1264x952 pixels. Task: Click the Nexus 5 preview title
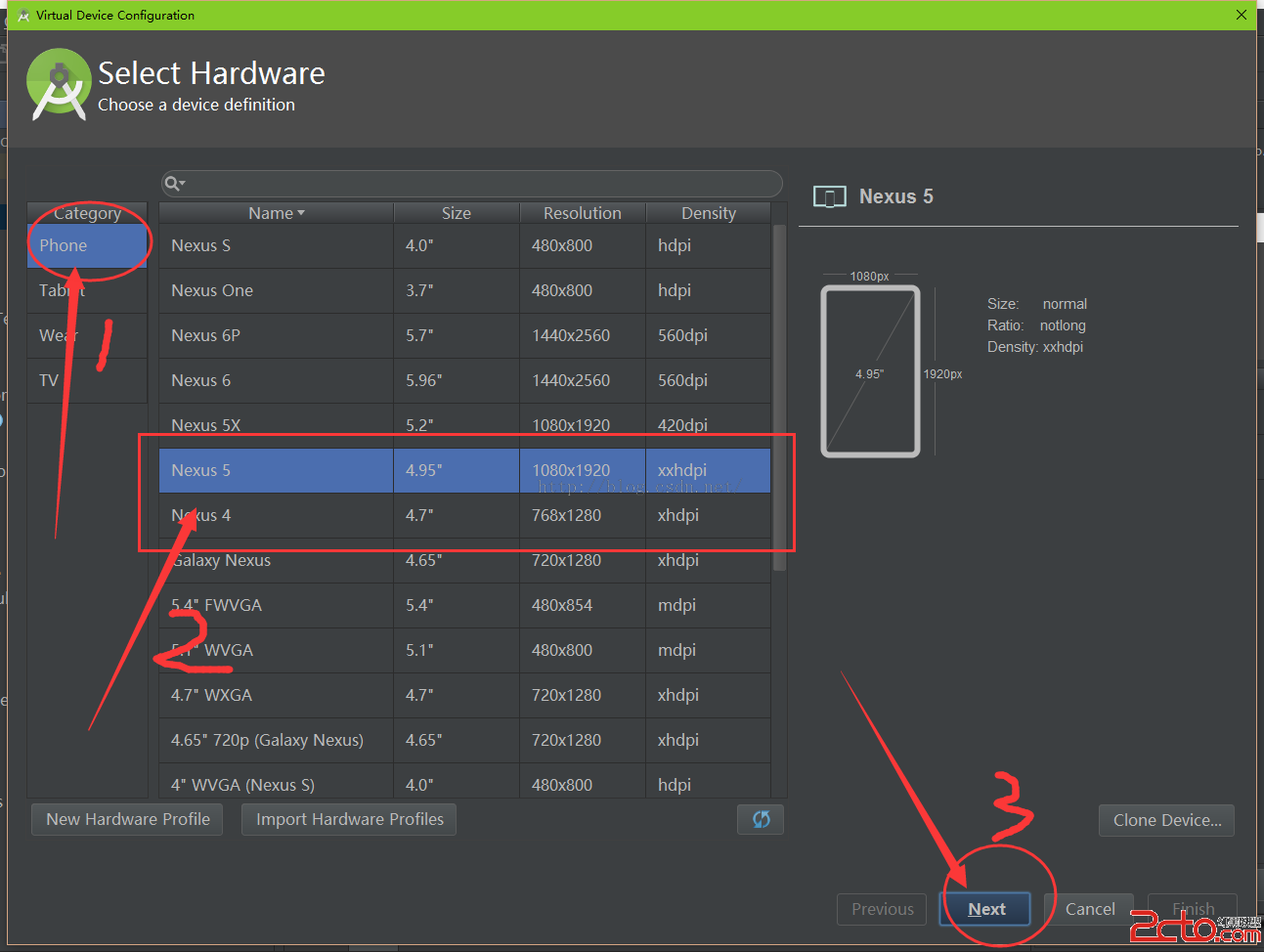(x=896, y=196)
